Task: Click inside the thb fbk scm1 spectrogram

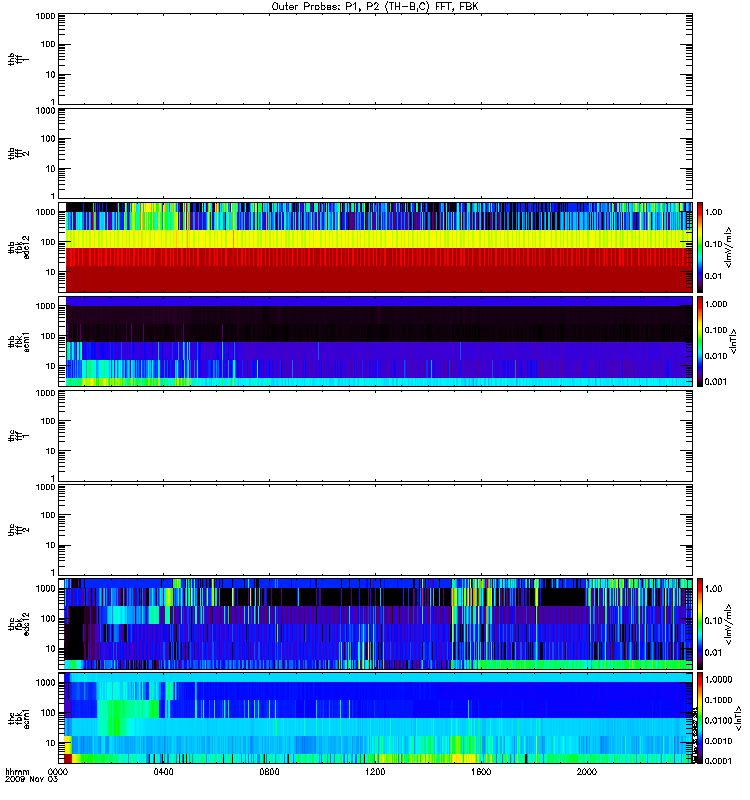Action: (x=376, y=341)
